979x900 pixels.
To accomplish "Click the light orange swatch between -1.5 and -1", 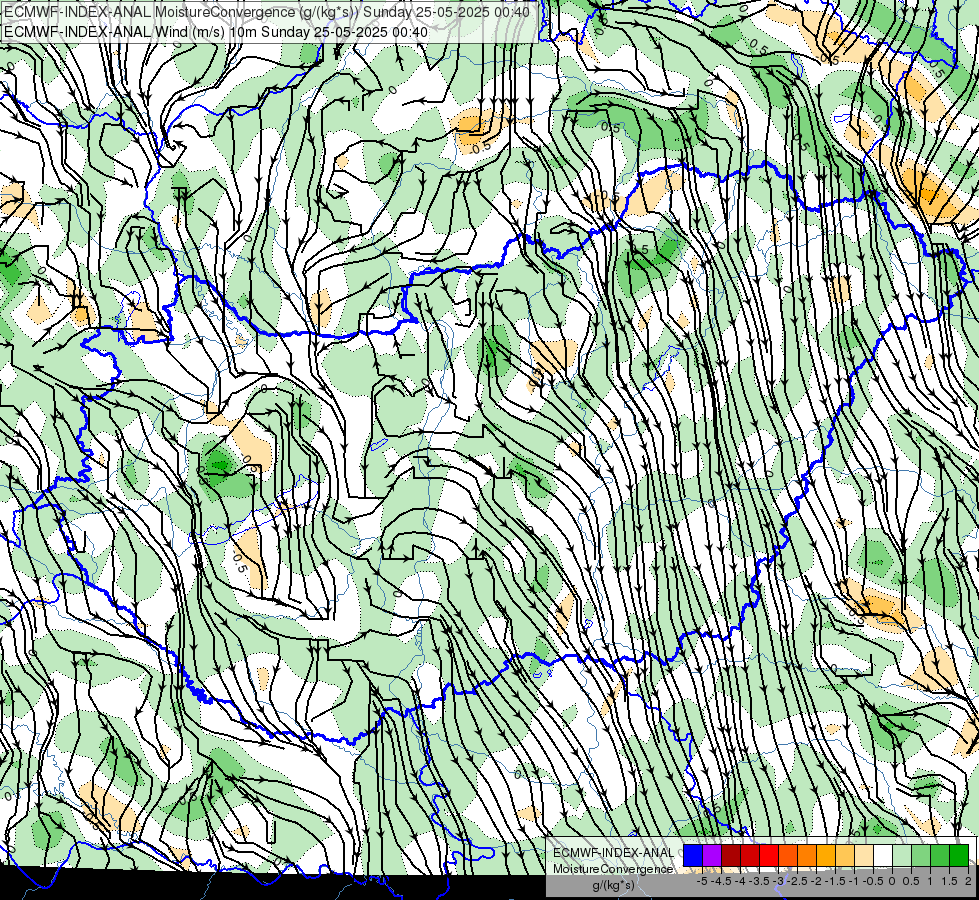I will (x=845, y=855).
